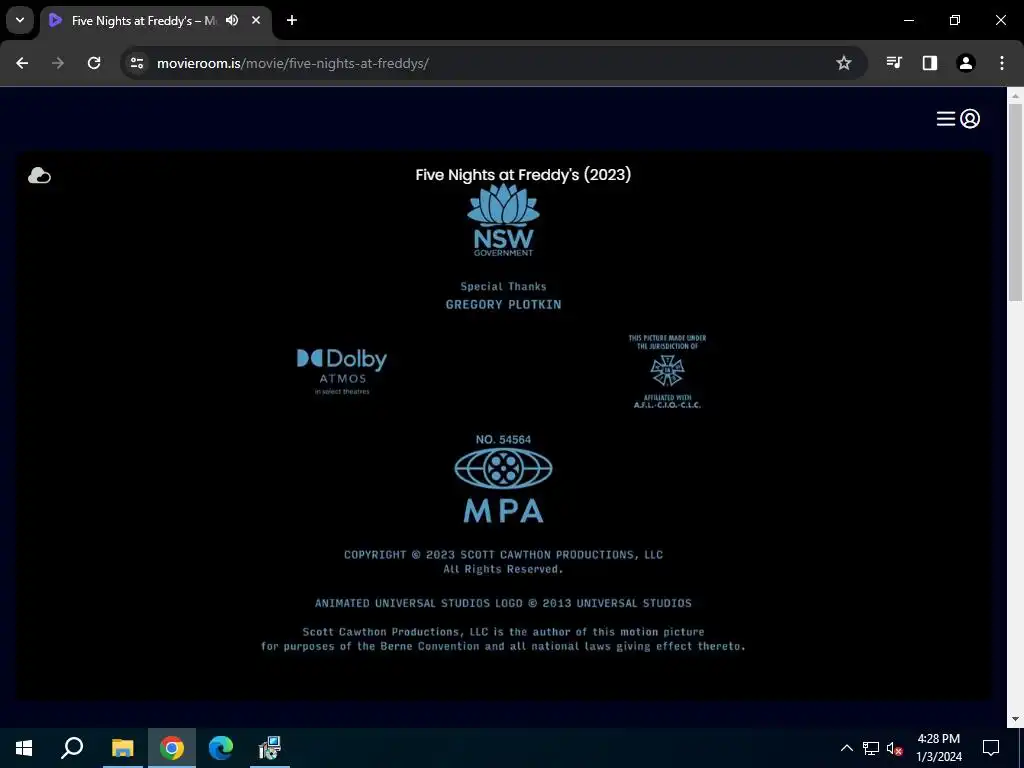Mute the Five Nights at Freddy's tab audio
Viewport: 1024px width, 768px height.
coord(232,20)
